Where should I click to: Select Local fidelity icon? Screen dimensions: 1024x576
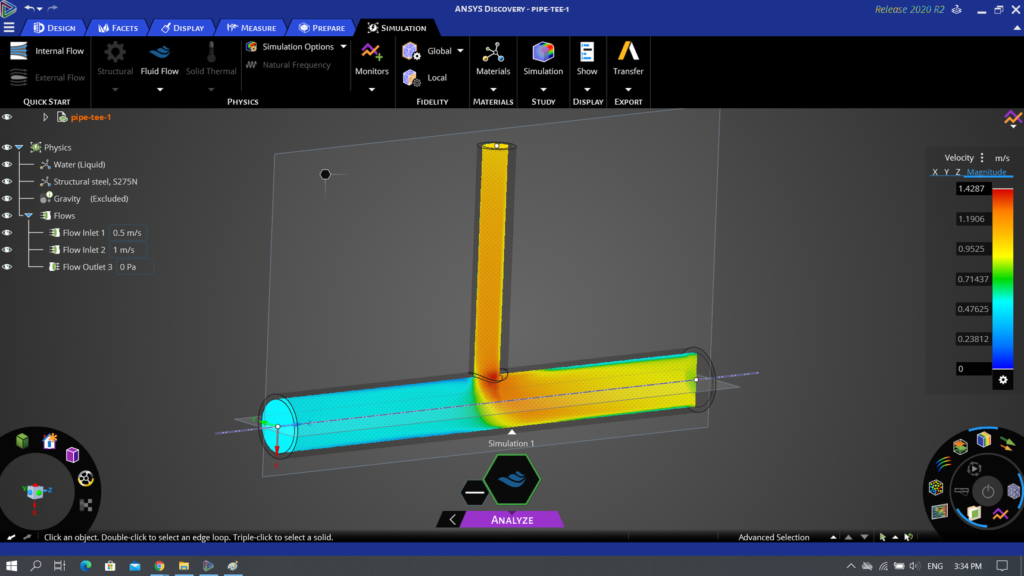click(411, 78)
